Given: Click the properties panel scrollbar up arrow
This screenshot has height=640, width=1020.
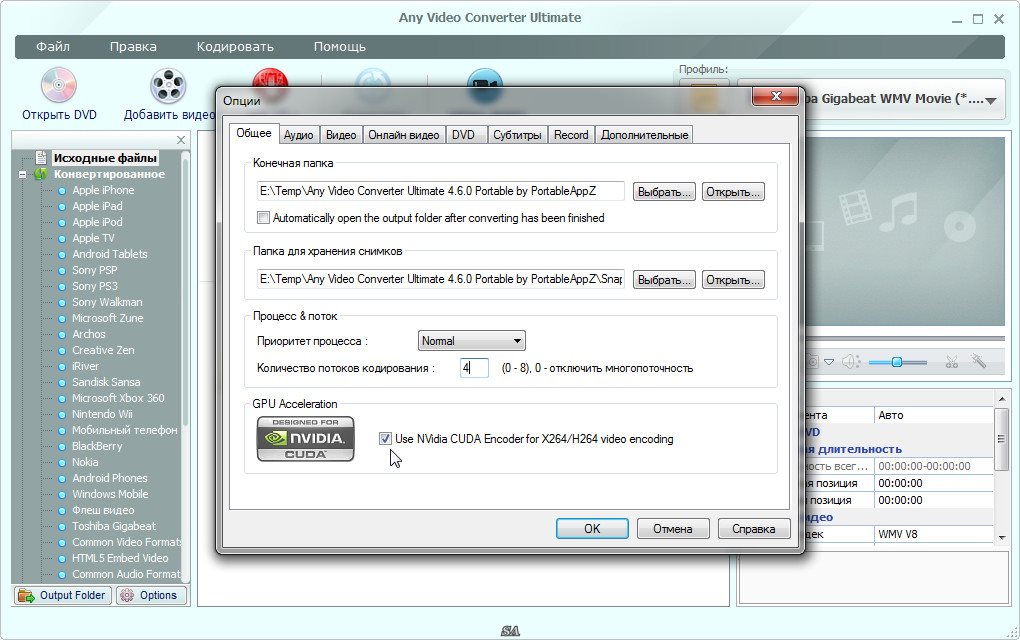Looking at the screenshot, I should pos(1002,398).
